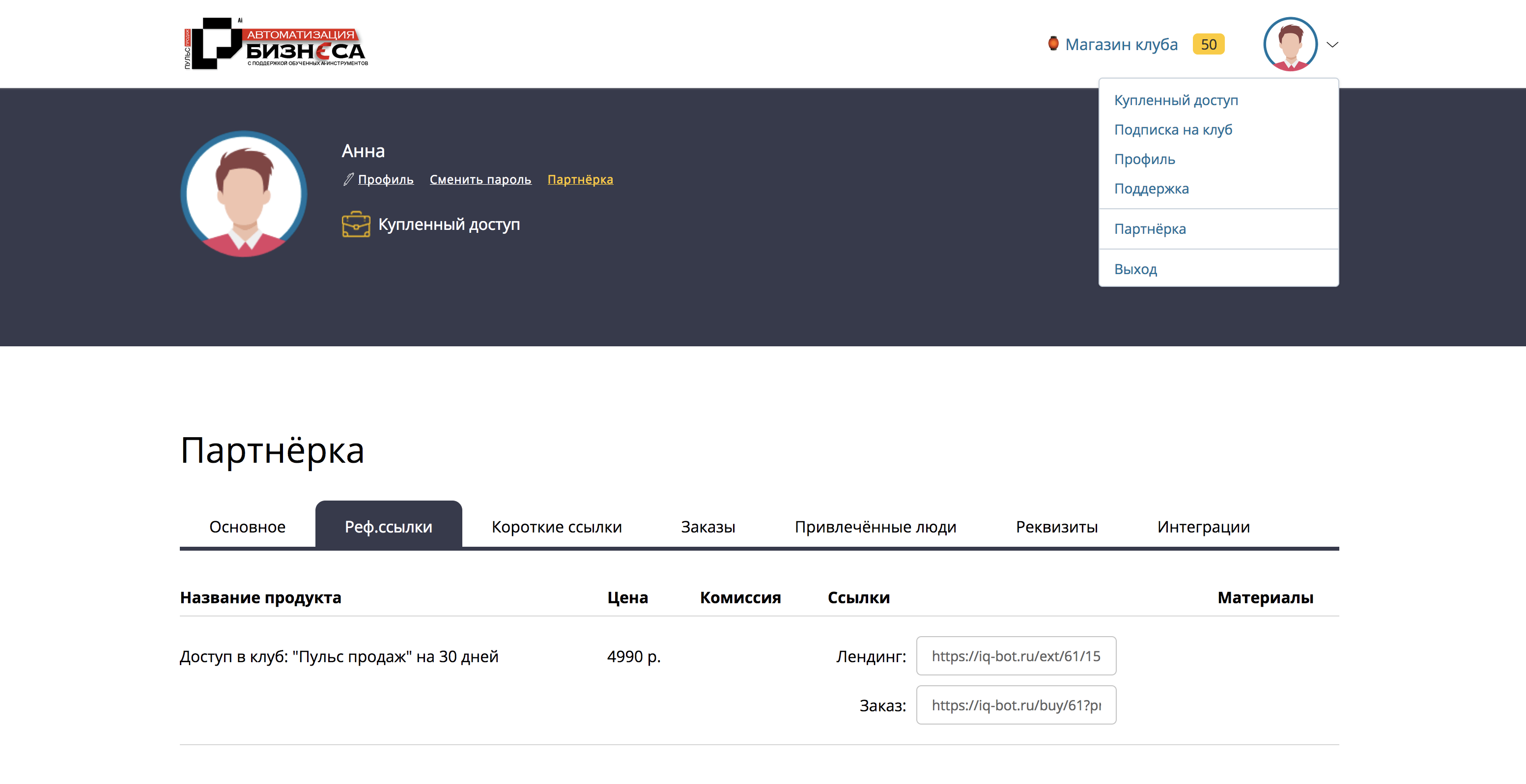Switch to the Основное tab

click(x=247, y=527)
